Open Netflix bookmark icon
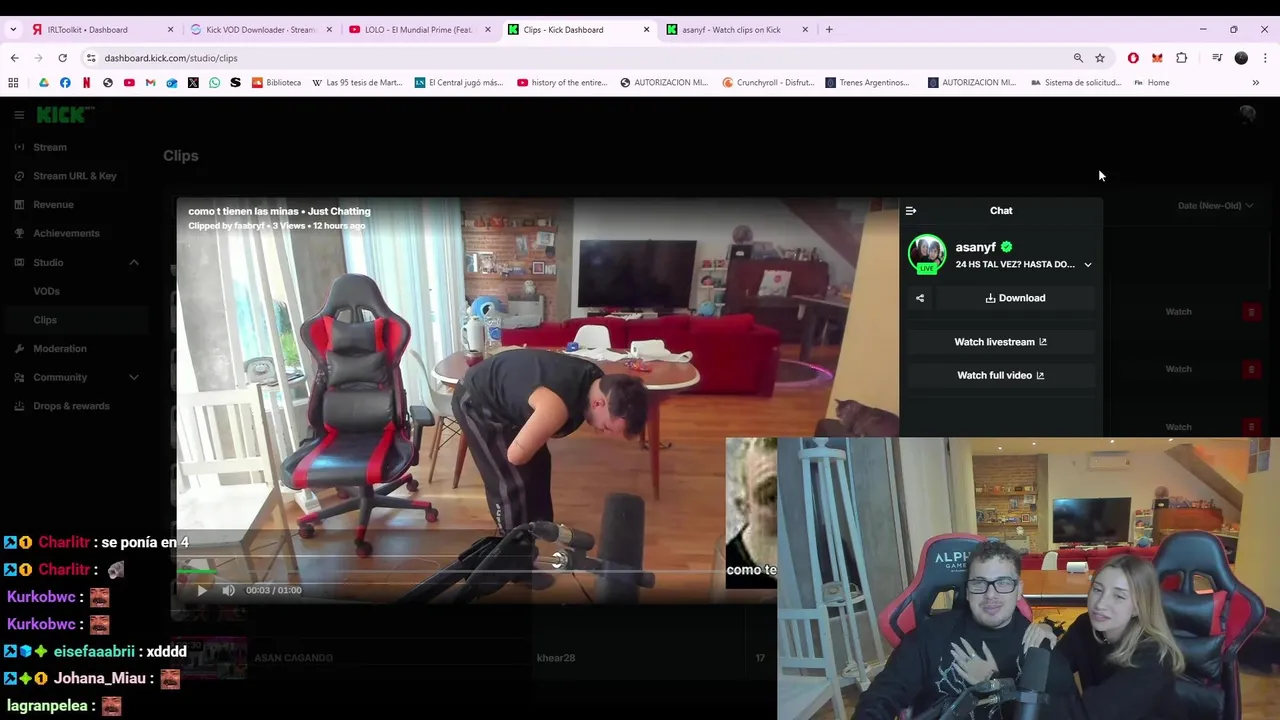 (x=86, y=83)
